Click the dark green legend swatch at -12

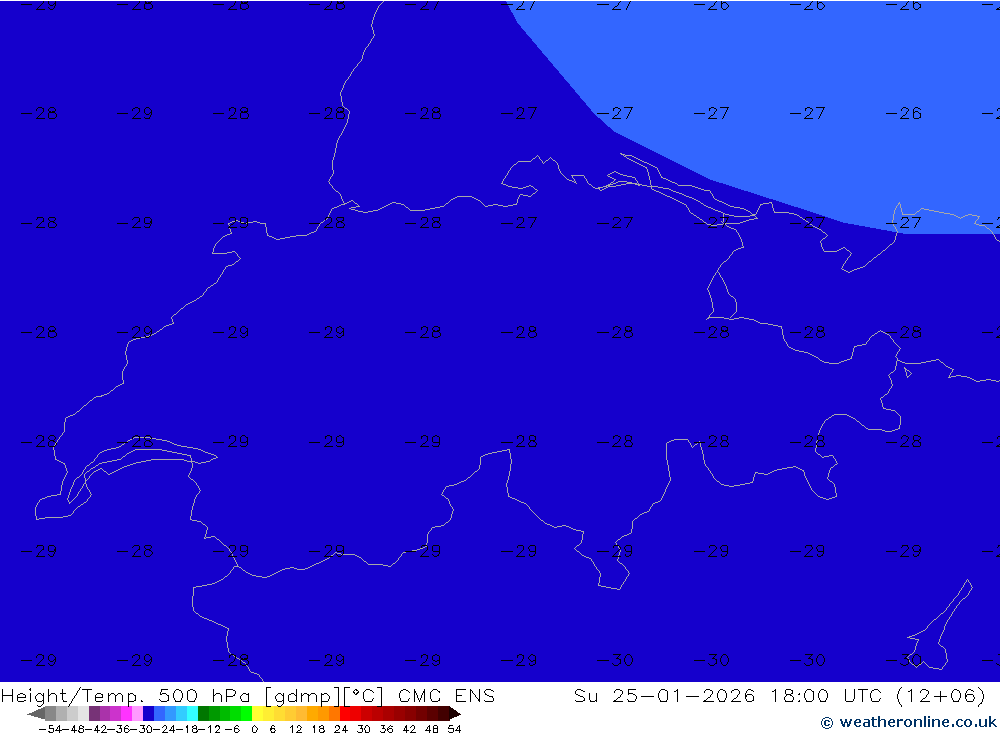pyautogui.click(x=203, y=713)
